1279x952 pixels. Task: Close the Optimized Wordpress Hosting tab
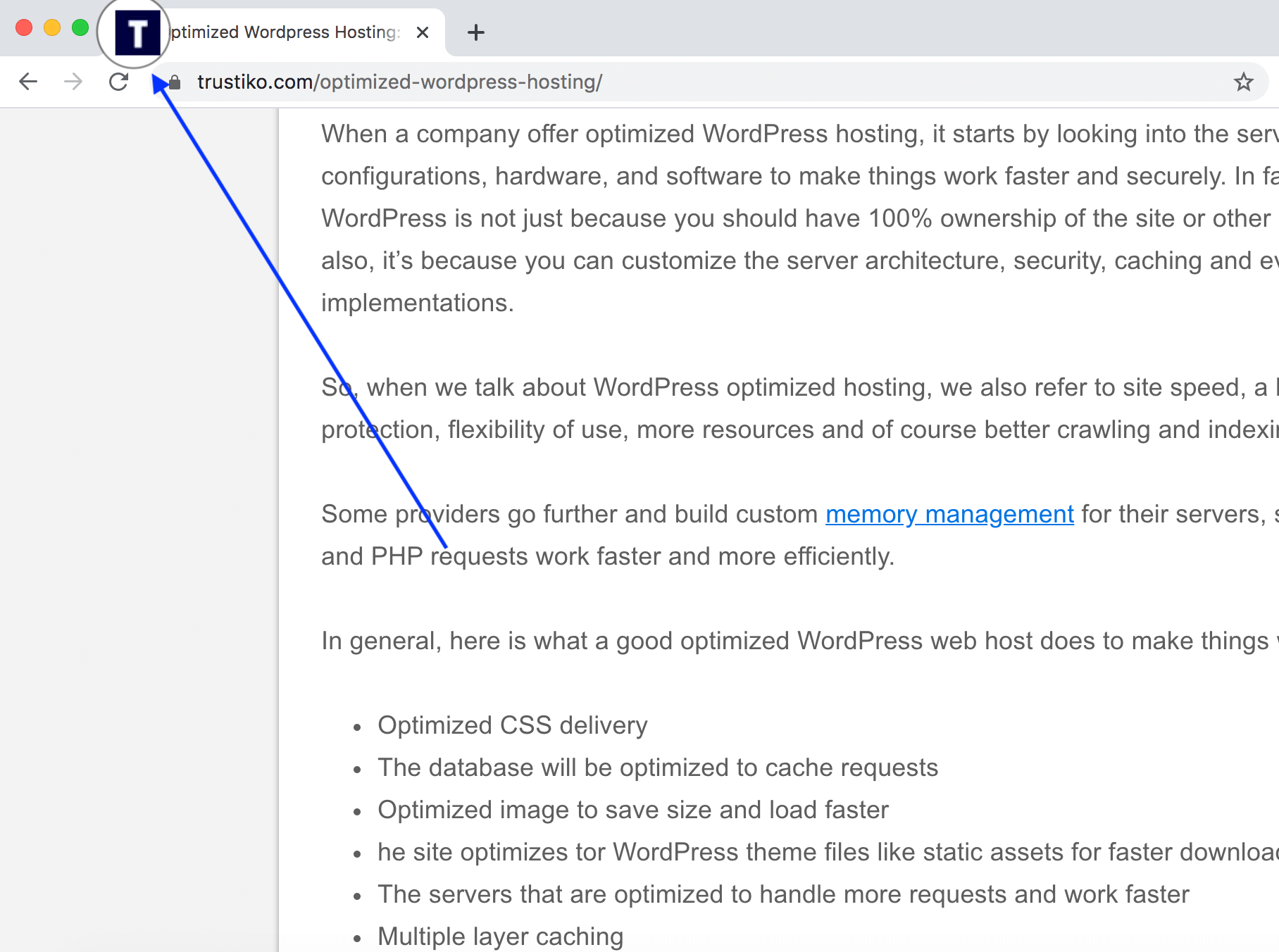(x=422, y=32)
